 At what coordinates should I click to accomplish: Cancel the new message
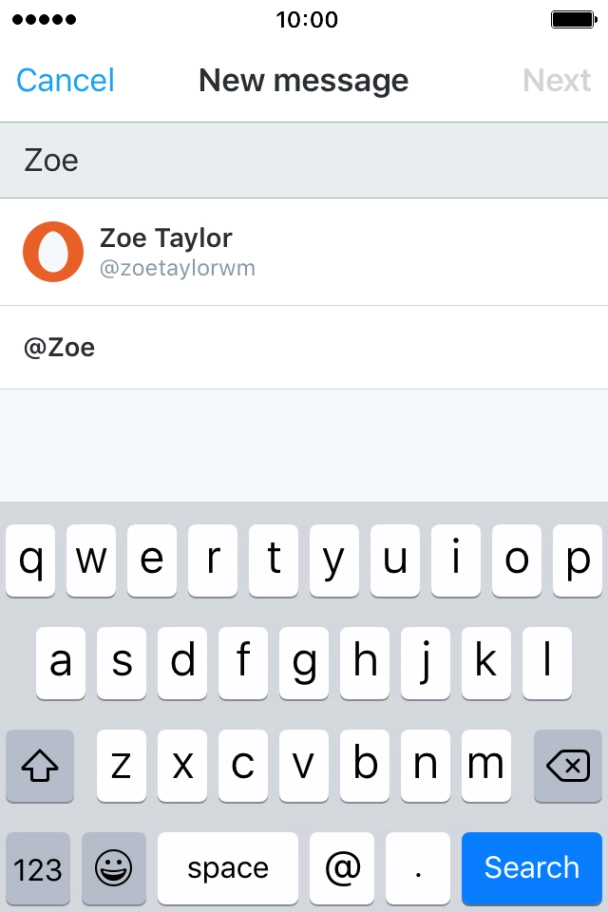(x=66, y=80)
